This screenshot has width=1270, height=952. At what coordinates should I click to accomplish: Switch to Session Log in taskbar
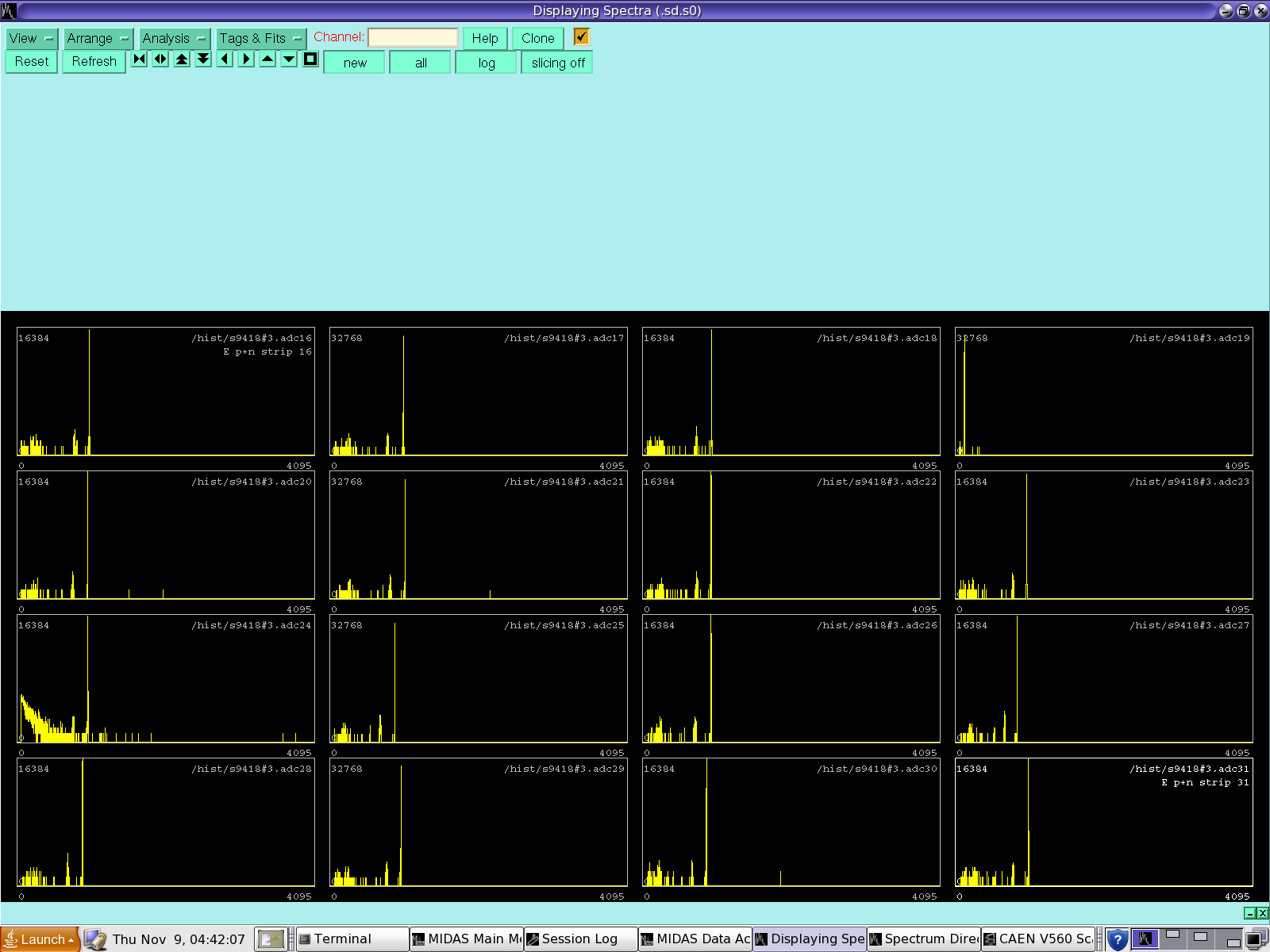[x=580, y=939]
